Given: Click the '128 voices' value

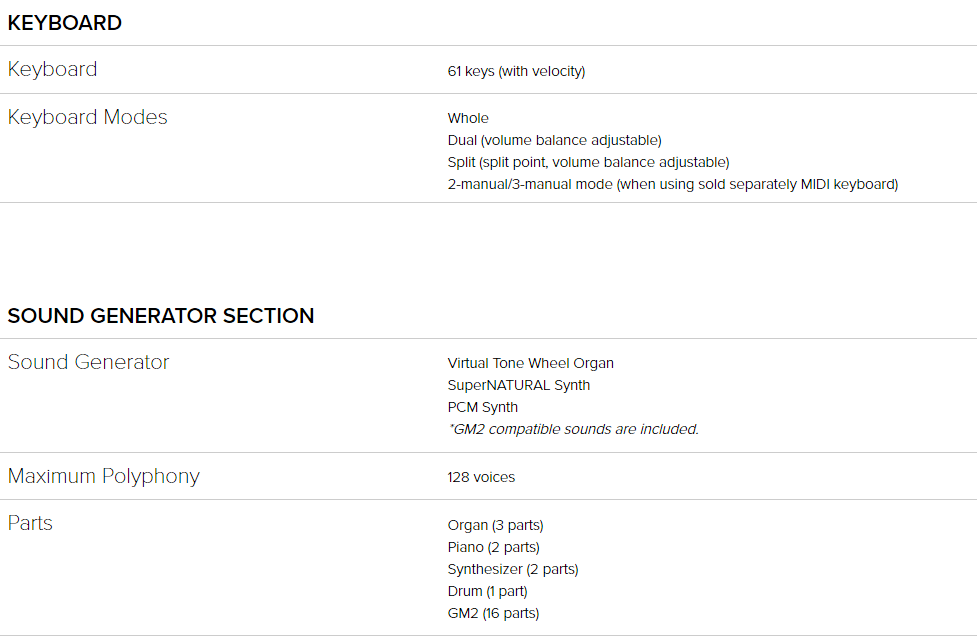Looking at the screenshot, I should [x=481, y=477].
